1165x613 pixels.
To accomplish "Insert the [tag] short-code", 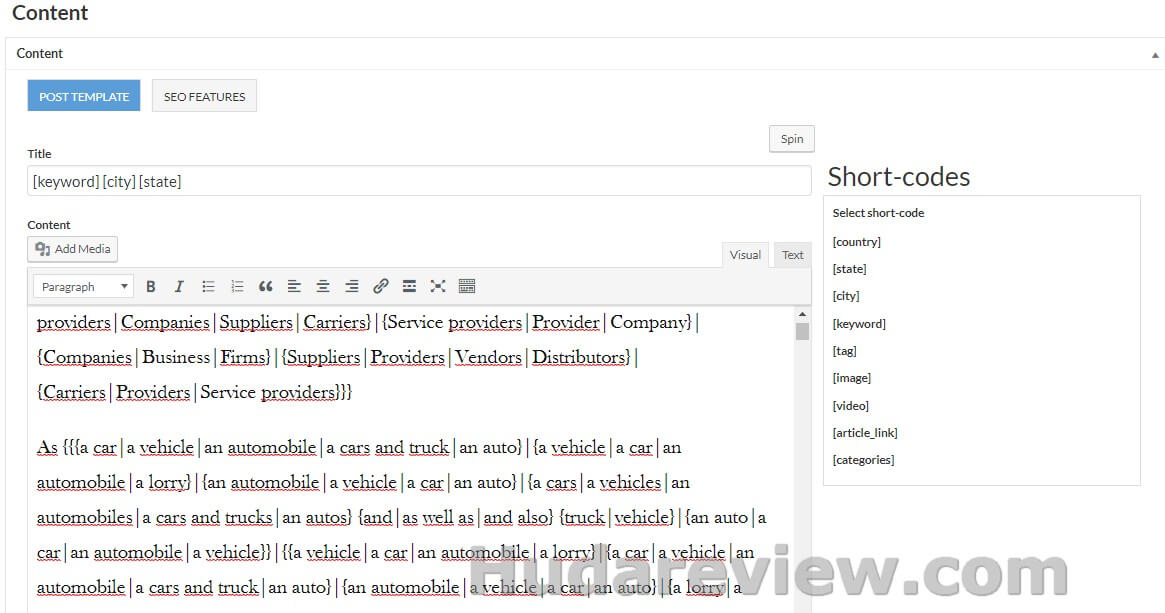I will click(844, 351).
